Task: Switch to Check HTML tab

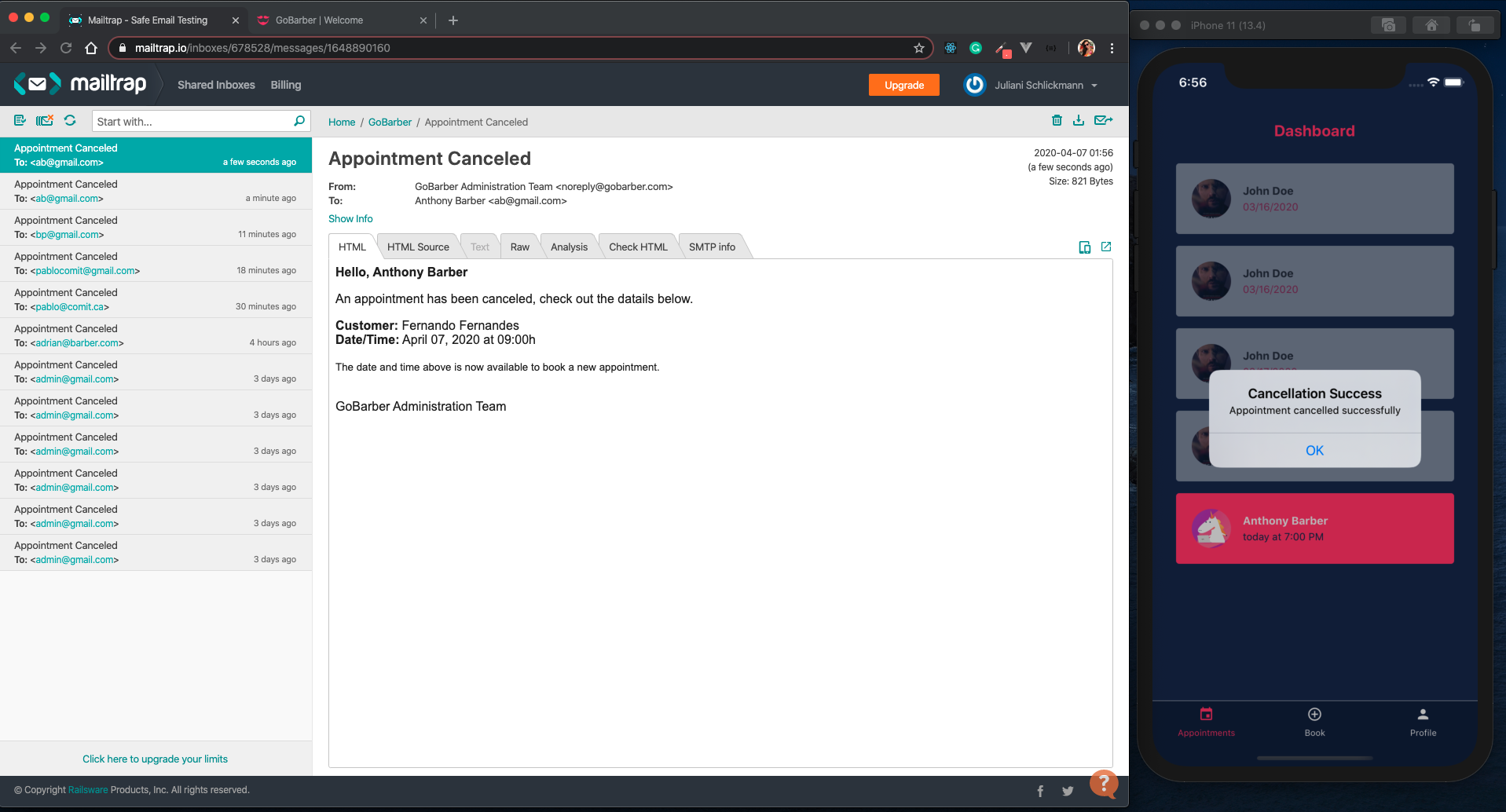Action: [638, 247]
